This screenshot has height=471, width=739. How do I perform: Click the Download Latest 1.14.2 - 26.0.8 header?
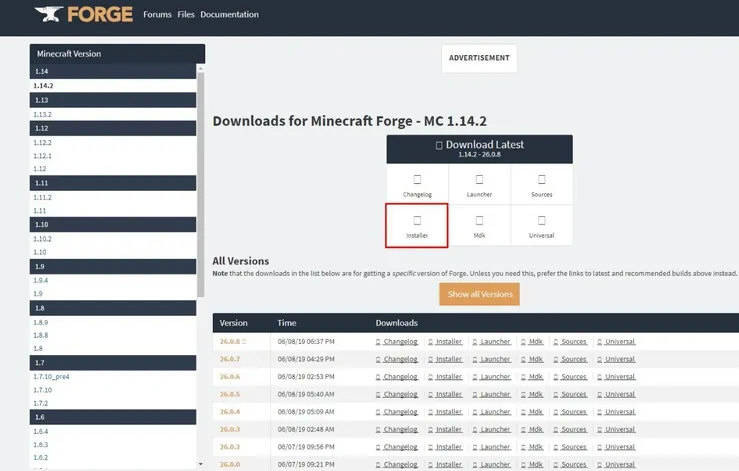479,149
